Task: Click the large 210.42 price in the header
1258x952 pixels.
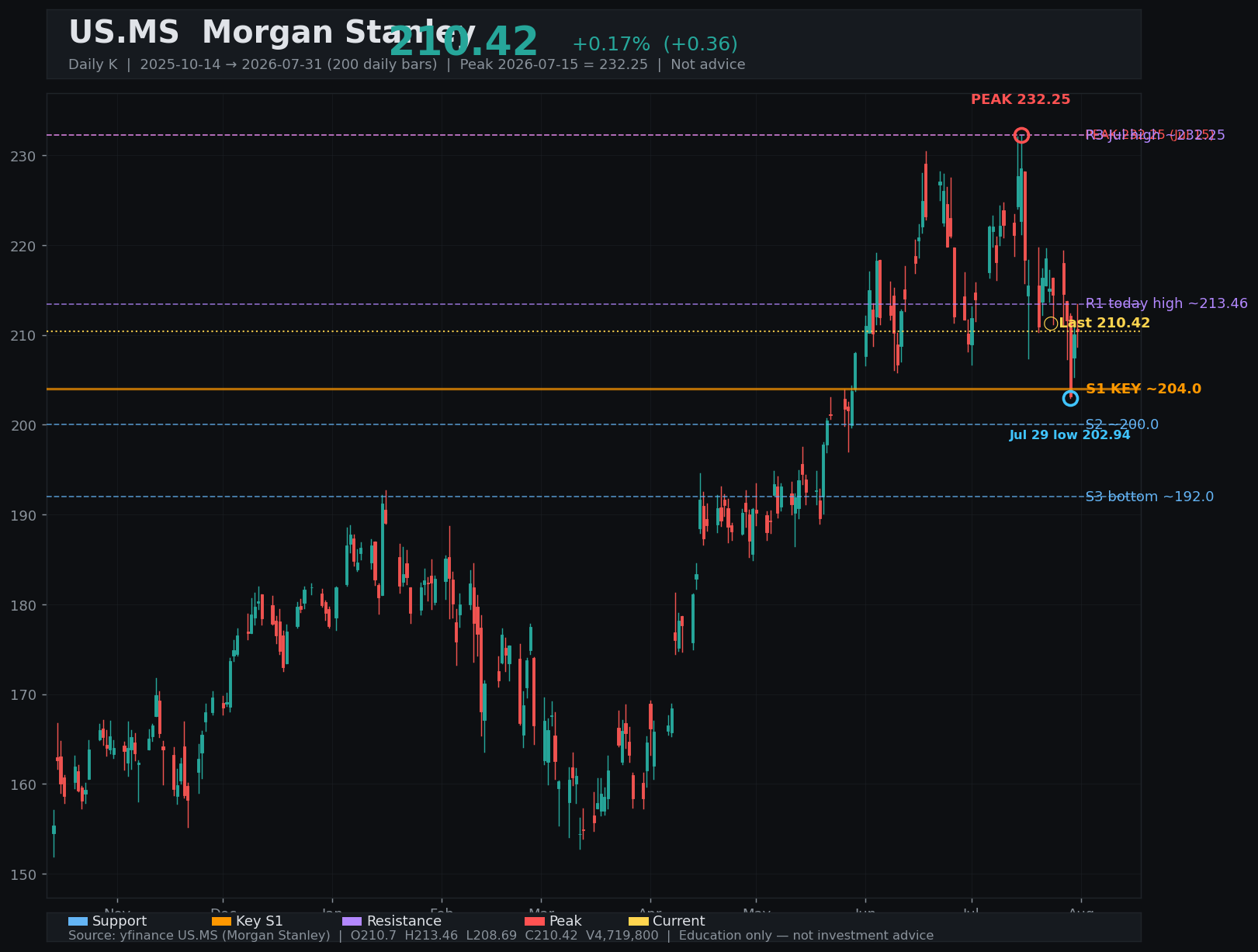Action: pyautogui.click(x=463, y=43)
